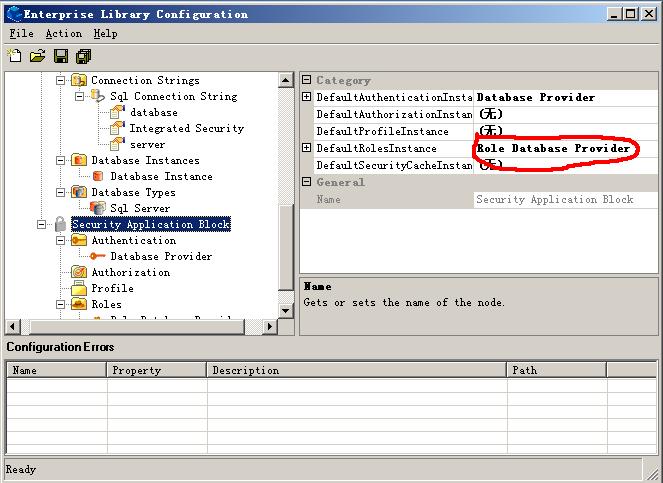The width and height of the screenshot is (663, 483).
Task: Select the Profile tree item
Action: (112, 288)
